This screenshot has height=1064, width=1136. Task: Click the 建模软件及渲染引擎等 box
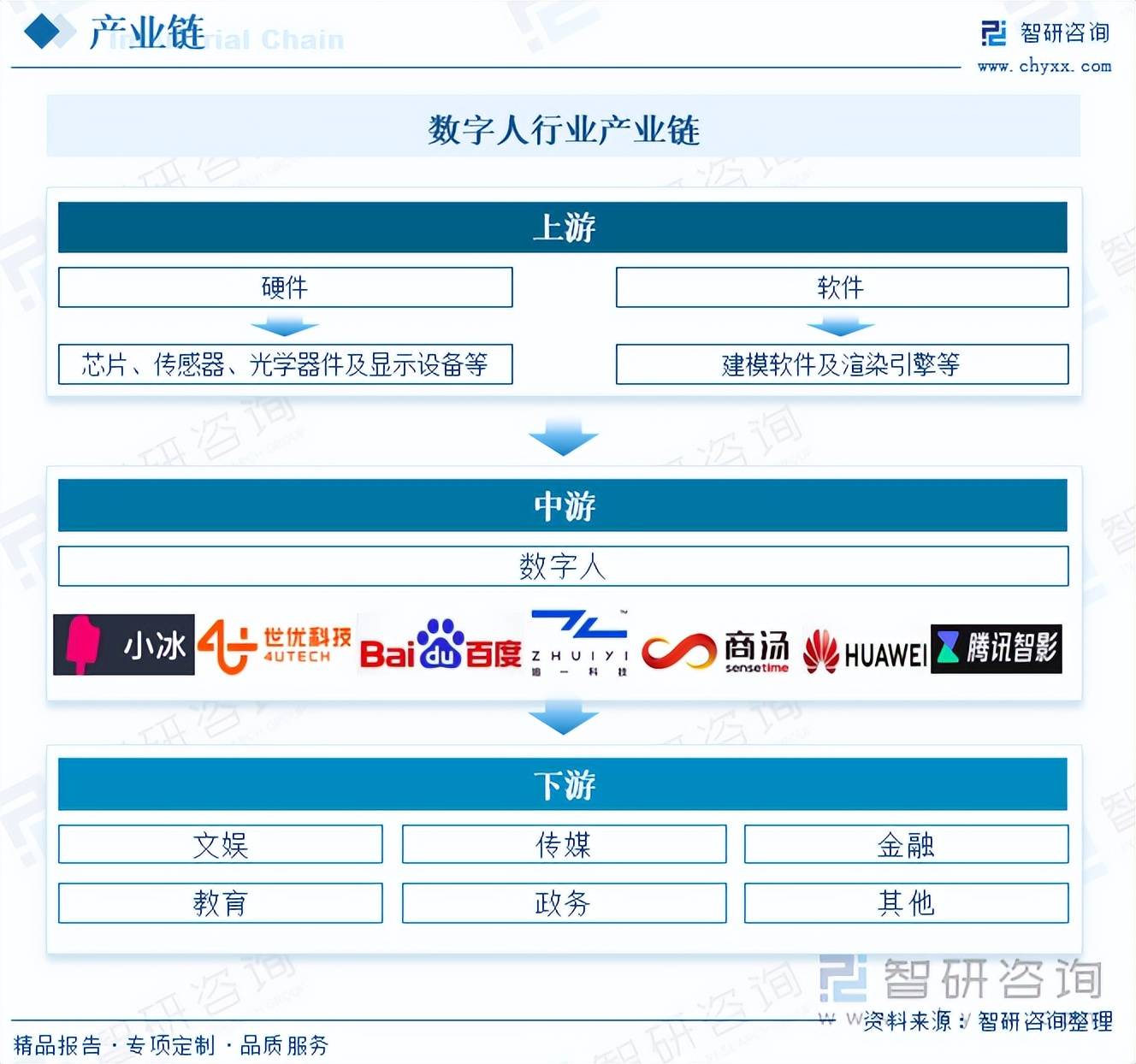click(x=841, y=365)
